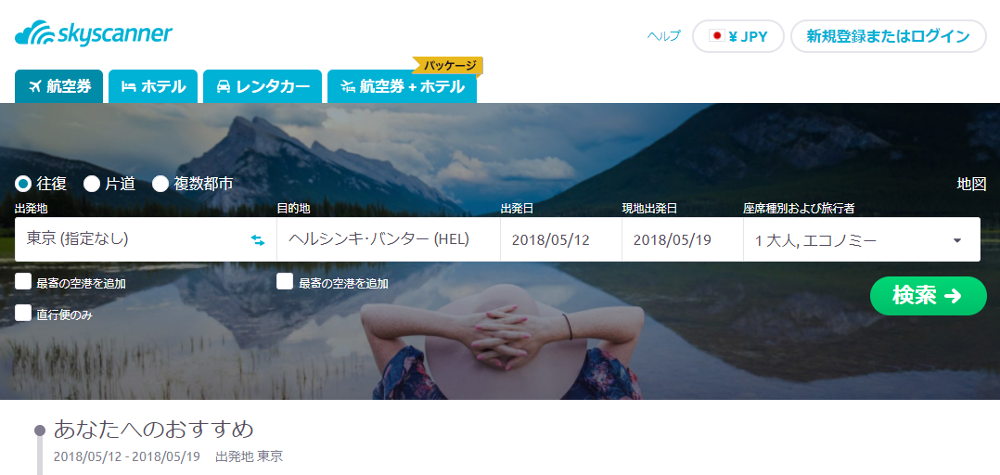Click the green 検索 search button
Image resolution: width=1000 pixels, height=475 pixels.
(928, 296)
